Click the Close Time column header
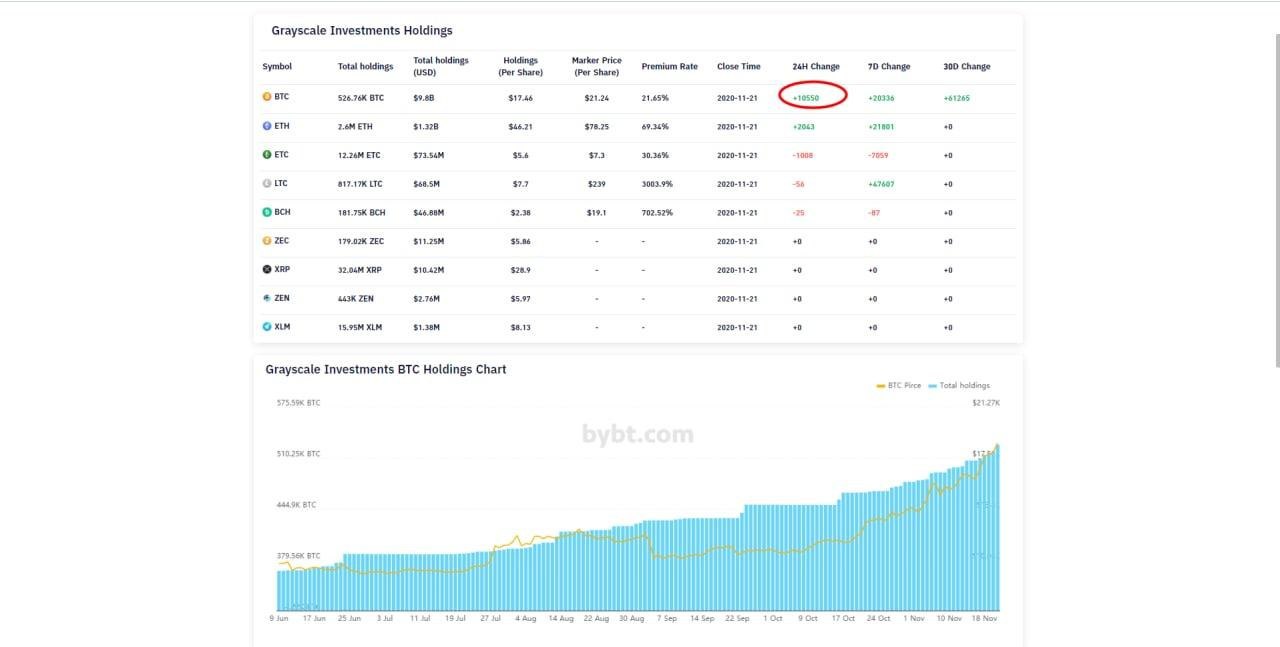 click(x=739, y=67)
